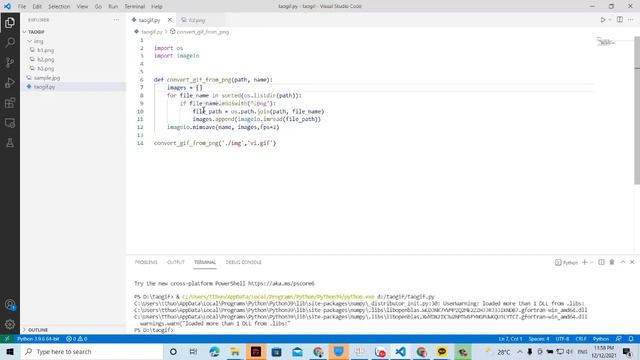Switch to the PROBLEMS panel tab
The height and width of the screenshot is (360, 640).
[x=146, y=262]
